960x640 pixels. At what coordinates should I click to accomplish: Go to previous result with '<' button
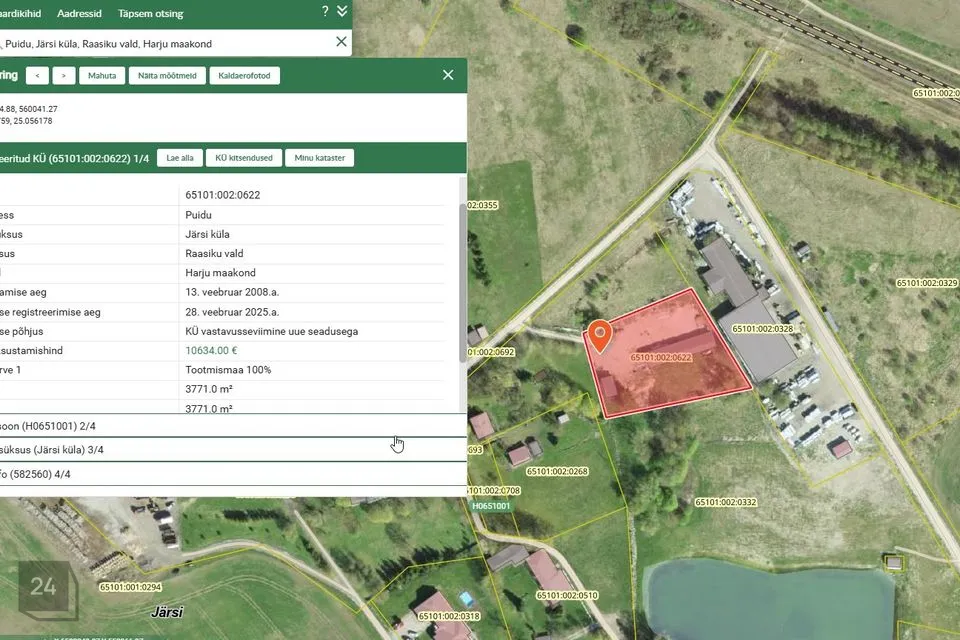pyautogui.click(x=37, y=76)
